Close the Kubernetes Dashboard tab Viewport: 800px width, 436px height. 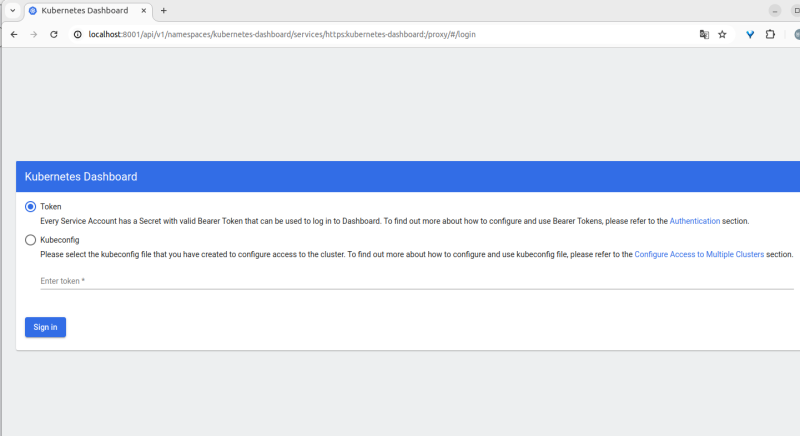(144, 10)
